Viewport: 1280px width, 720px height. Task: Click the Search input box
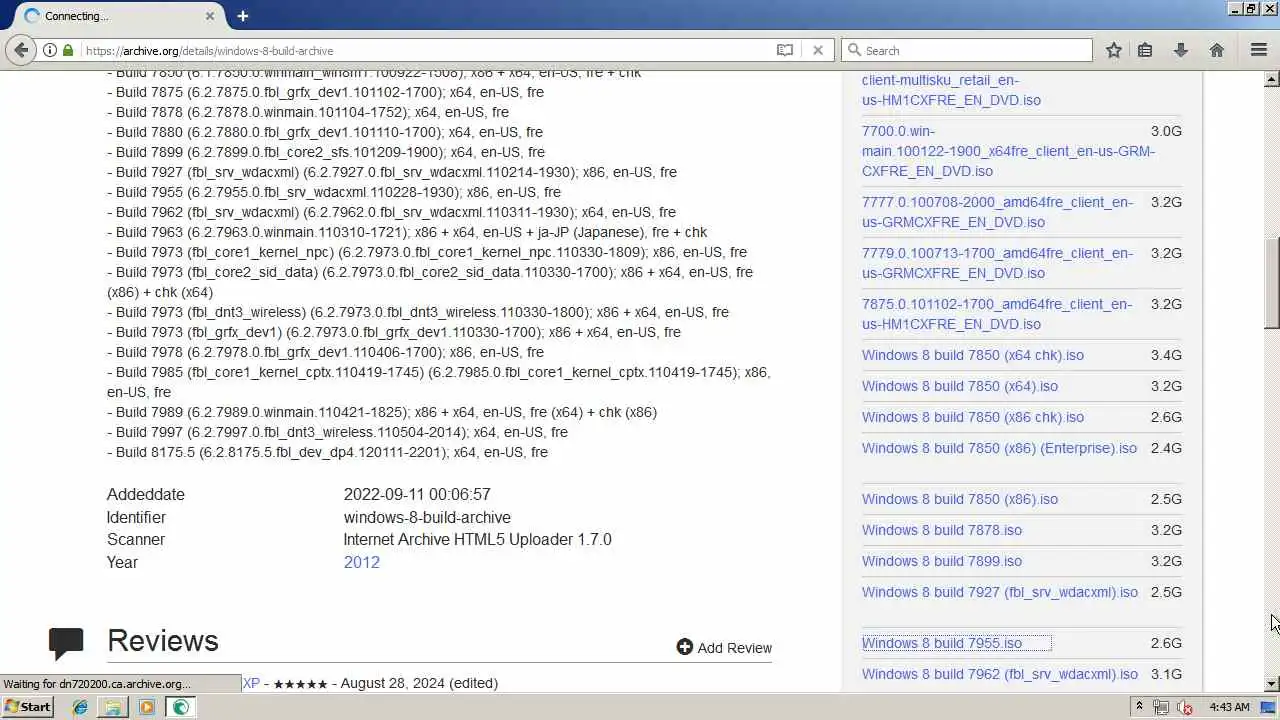point(967,50)
